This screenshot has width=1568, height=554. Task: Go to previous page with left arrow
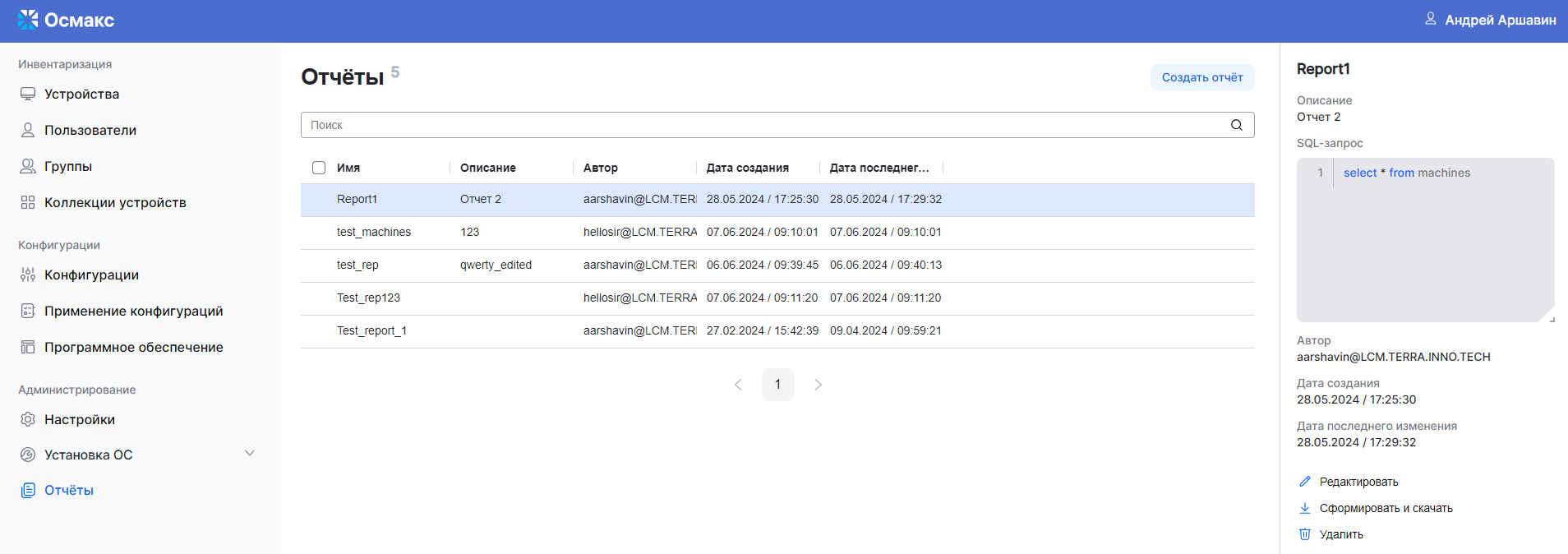(x=738, y=385)
